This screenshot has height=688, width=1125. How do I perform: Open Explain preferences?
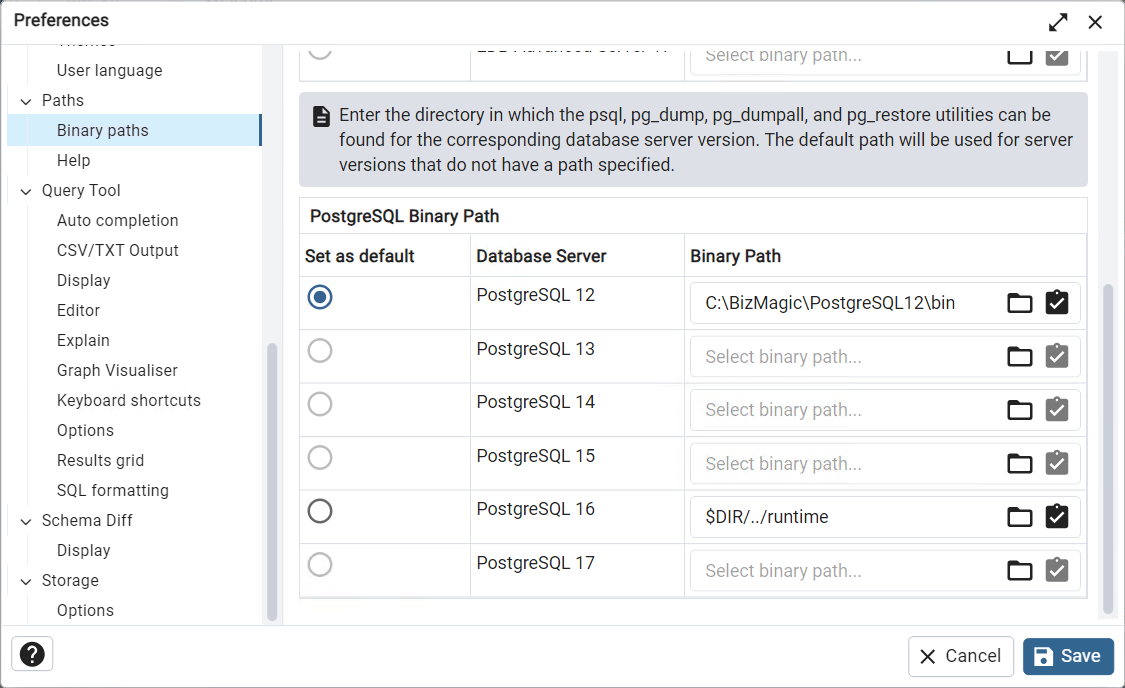pyautogui.click(x=83, y=341)
